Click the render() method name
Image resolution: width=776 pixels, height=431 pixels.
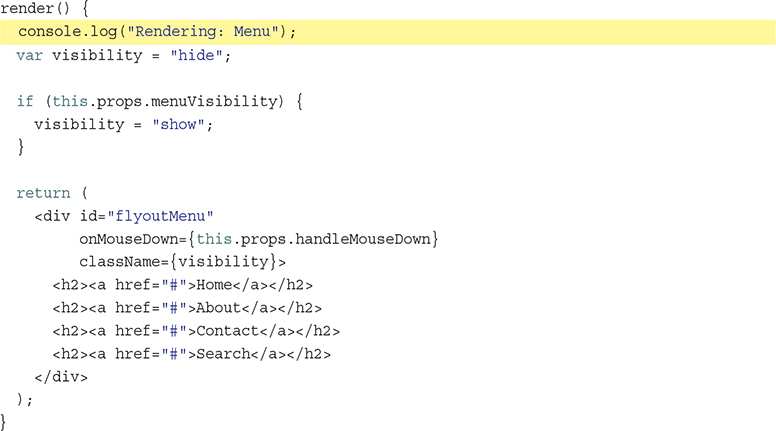(x=24, y=8)
